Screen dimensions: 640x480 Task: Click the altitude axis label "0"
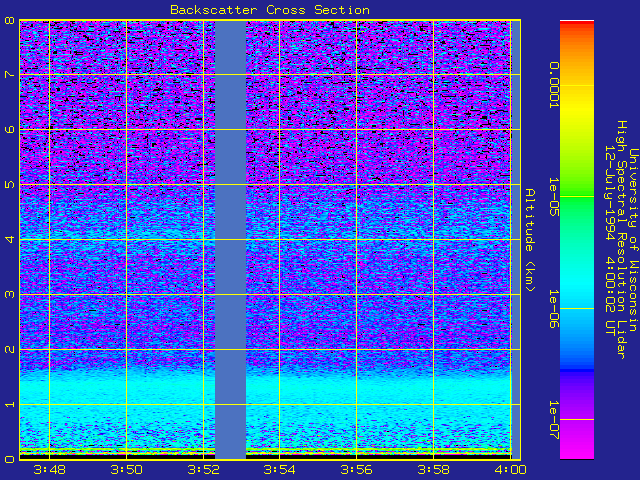(x=9, y=459)
